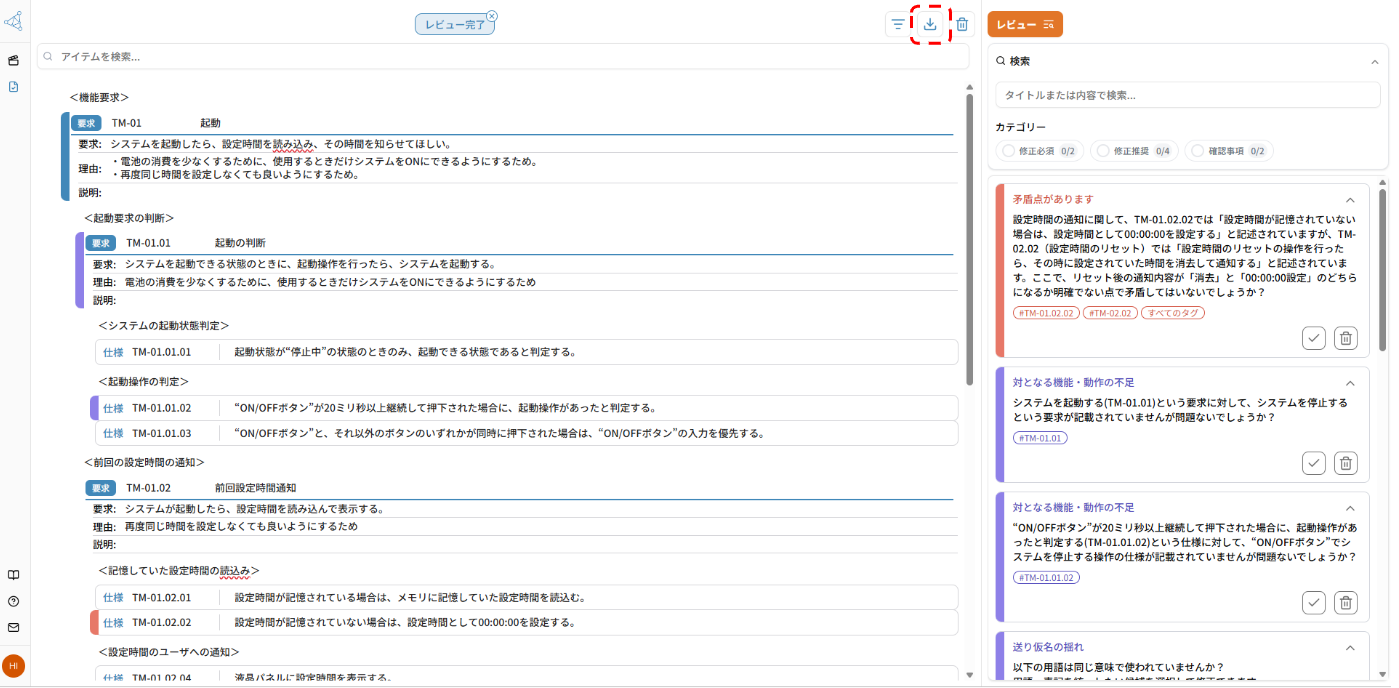
Task: Click inside the アイテムを検索 search field
Action: [300, 56]
